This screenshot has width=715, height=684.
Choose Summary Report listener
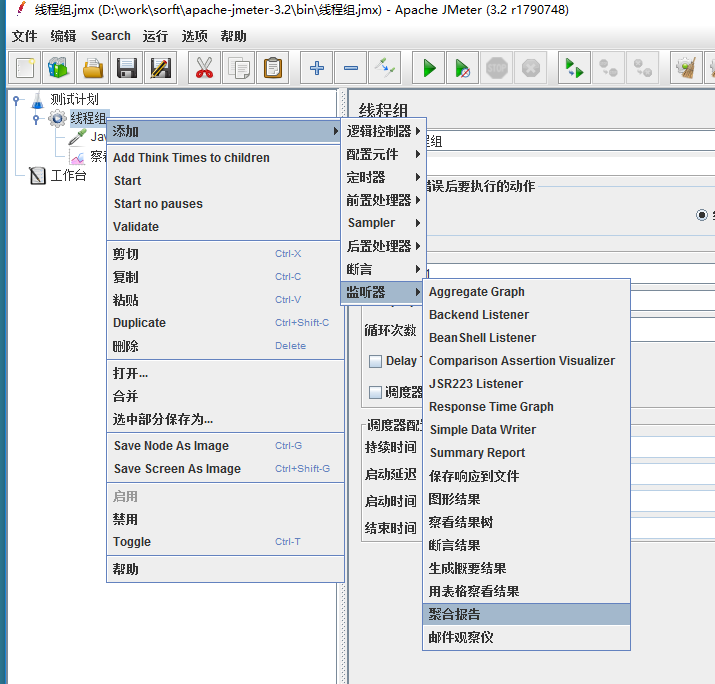[x=527, y=453]
